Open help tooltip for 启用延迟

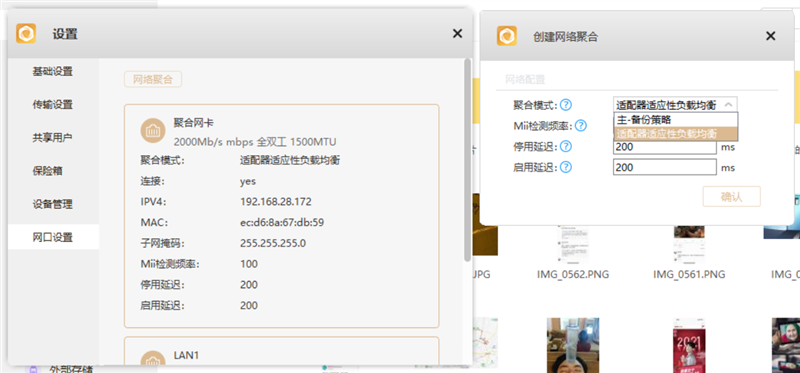(566, 167)
